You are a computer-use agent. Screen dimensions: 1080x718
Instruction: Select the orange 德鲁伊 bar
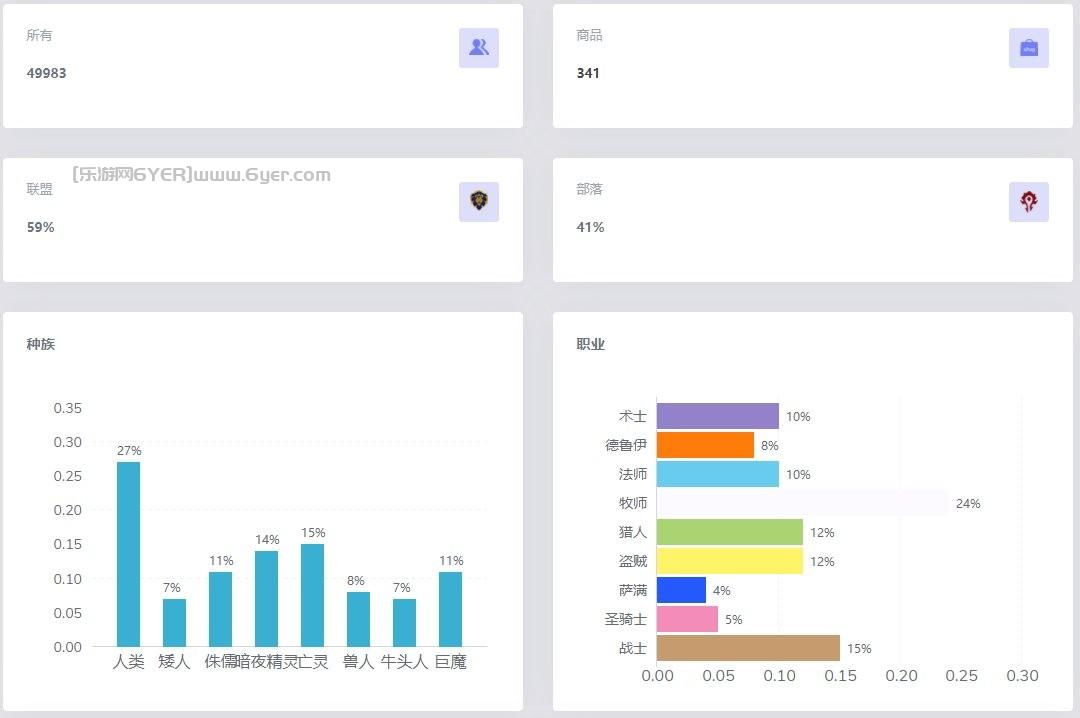pos(705,445)
